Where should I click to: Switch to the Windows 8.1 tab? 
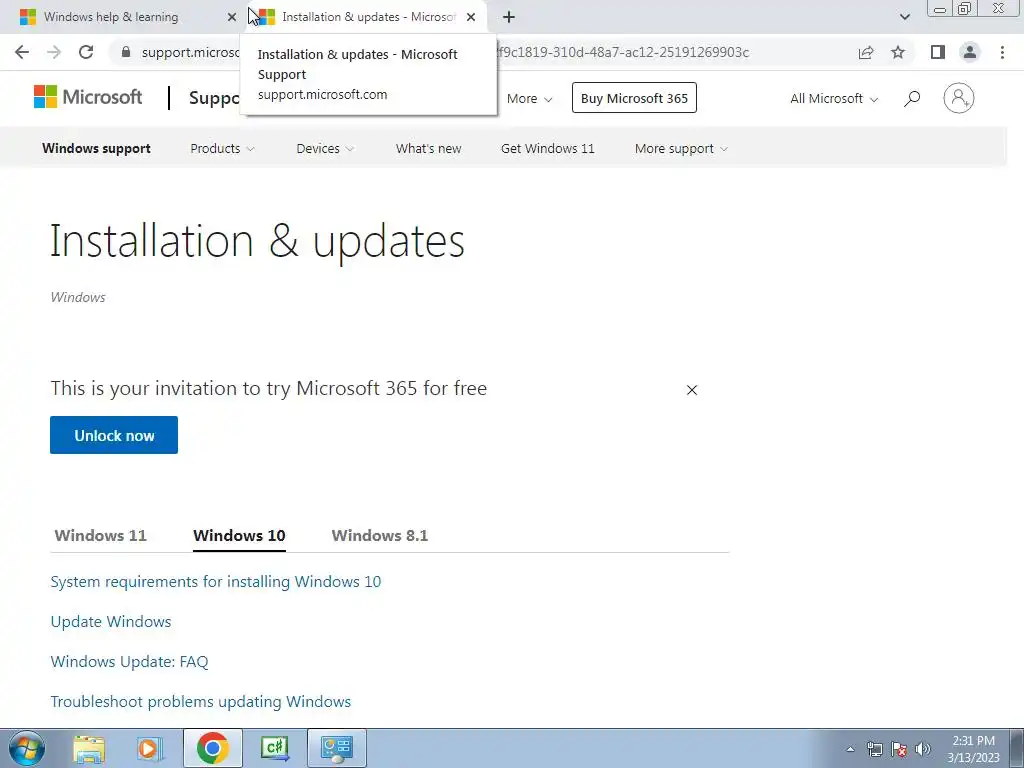pos(379,536)
